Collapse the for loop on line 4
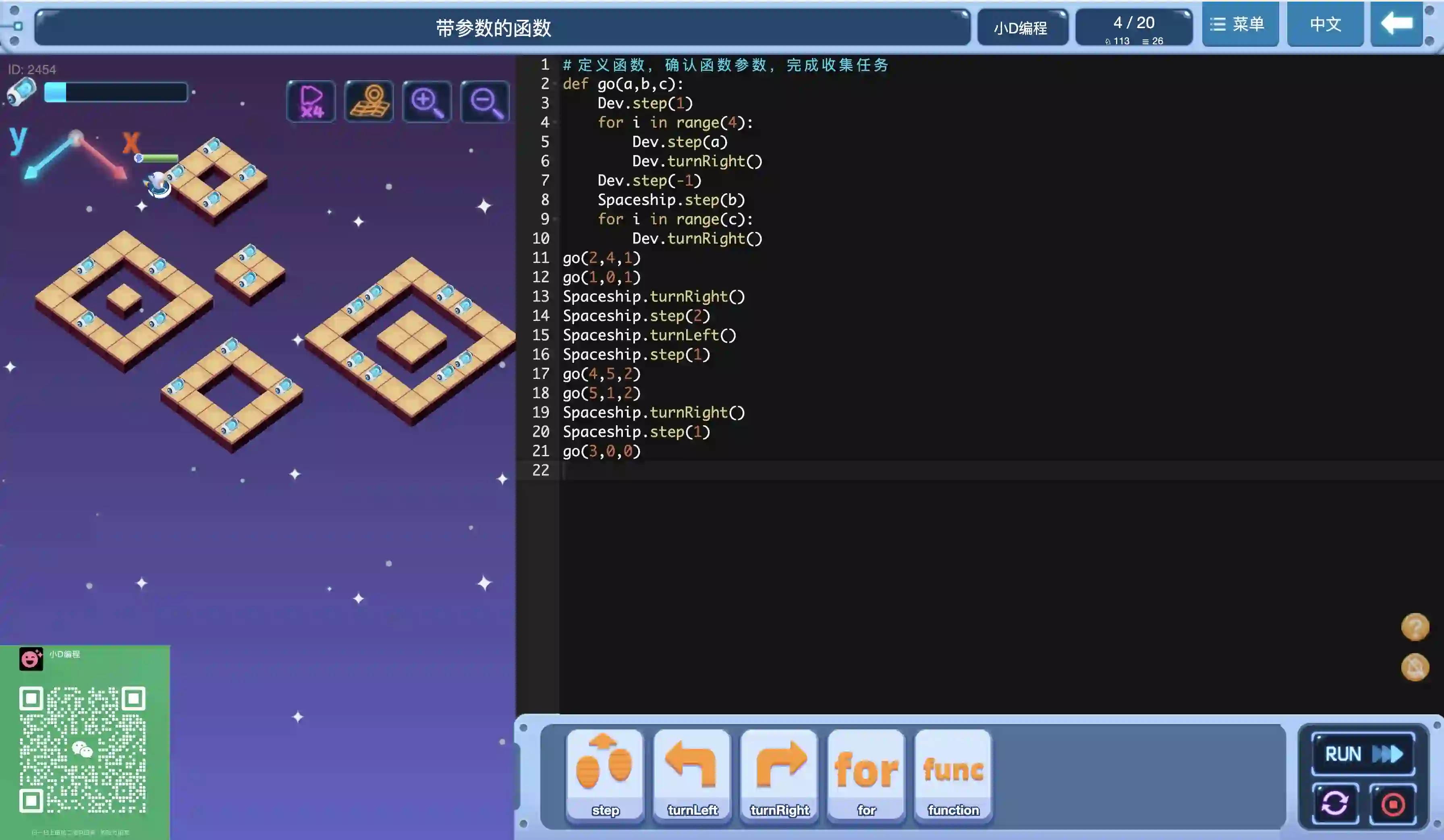The image size is (1444, 840). coord(555,122)
